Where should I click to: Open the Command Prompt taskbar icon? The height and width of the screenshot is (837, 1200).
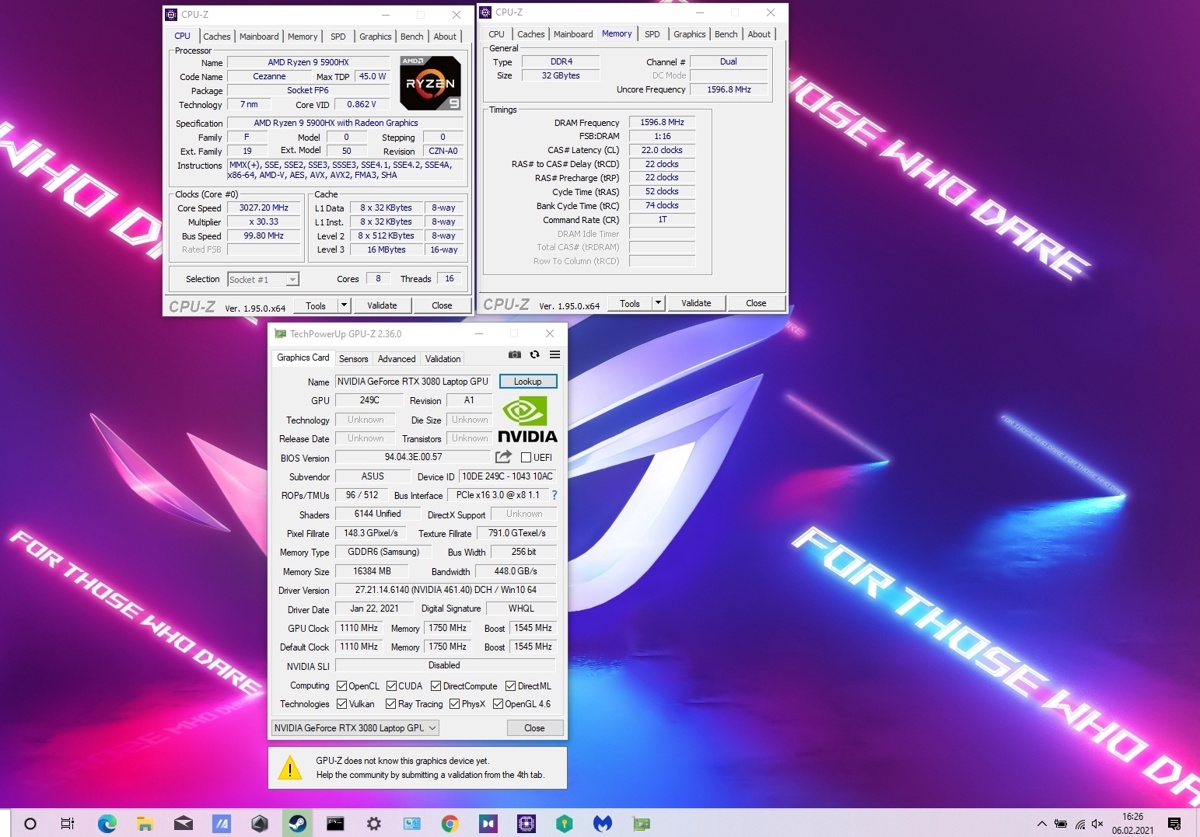click(x=336, y=824)
